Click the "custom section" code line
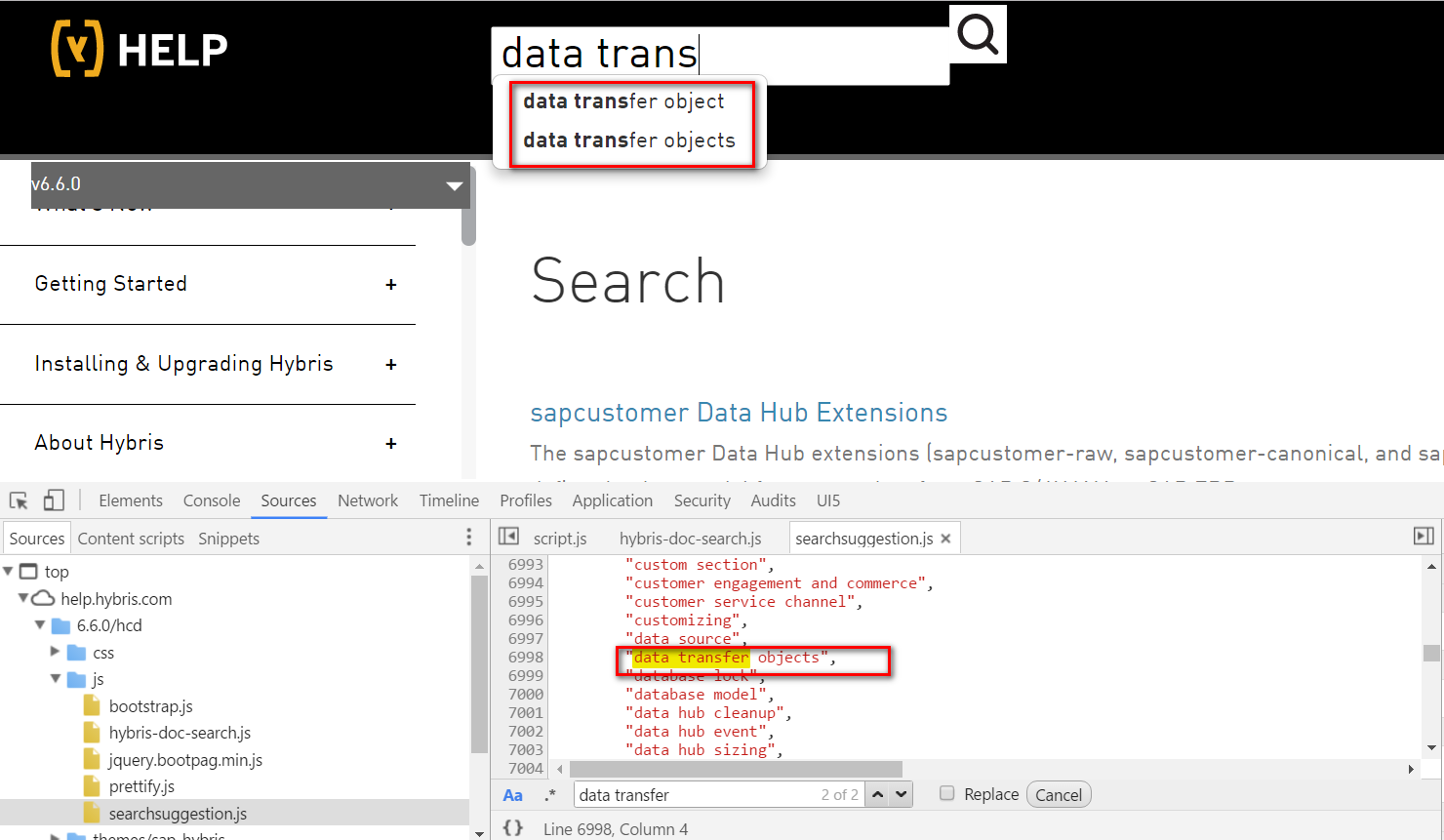The image size is (1444, 840). coord(699,565)
